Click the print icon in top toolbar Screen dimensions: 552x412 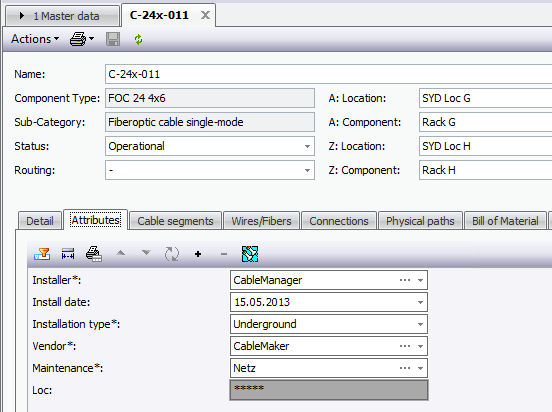tap(78, 39)
